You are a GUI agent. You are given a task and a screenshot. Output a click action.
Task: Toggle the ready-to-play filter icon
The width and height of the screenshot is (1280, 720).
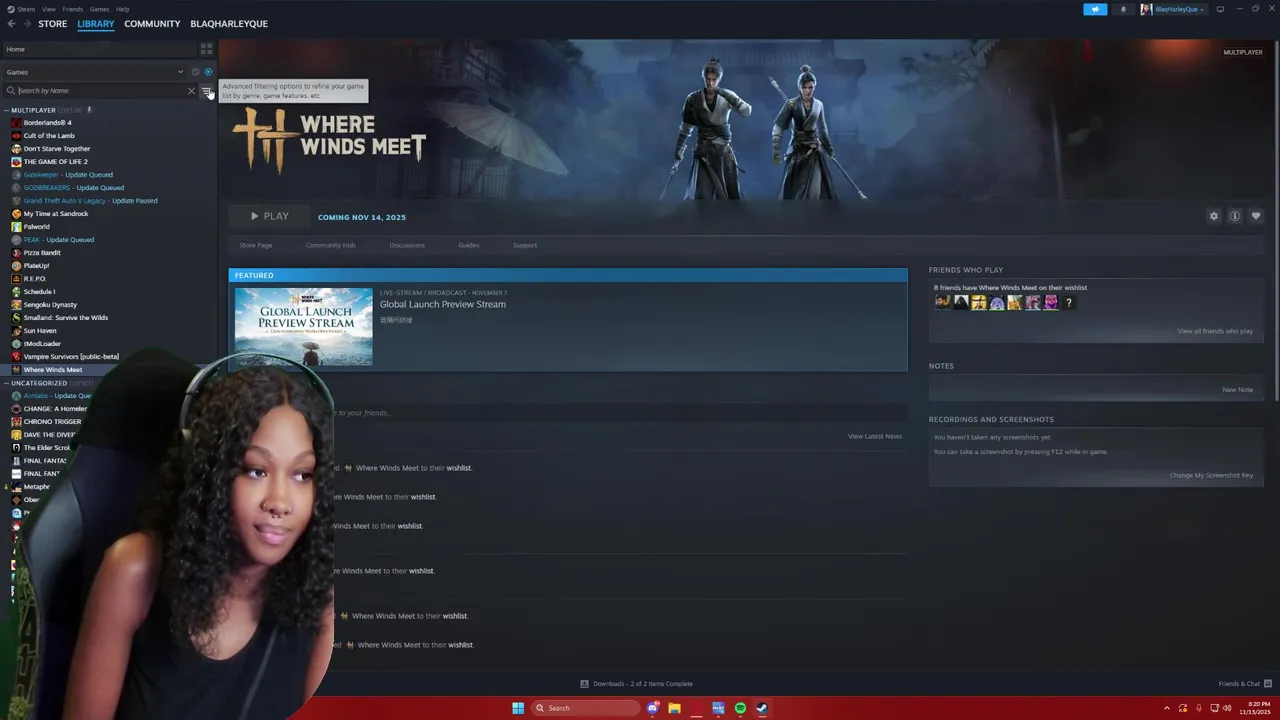pos(208,72)
